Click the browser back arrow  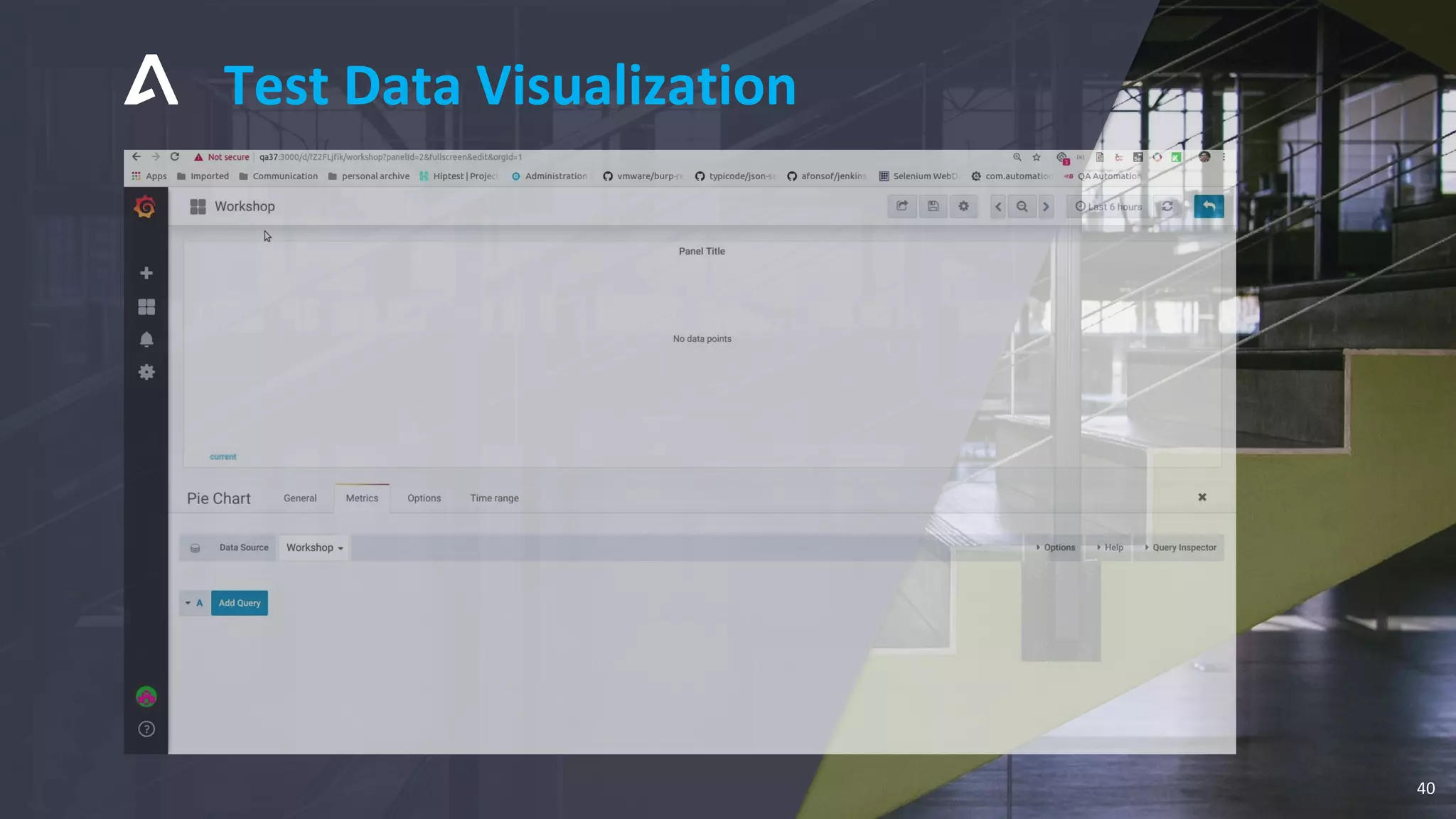click(x=136, y=156)
